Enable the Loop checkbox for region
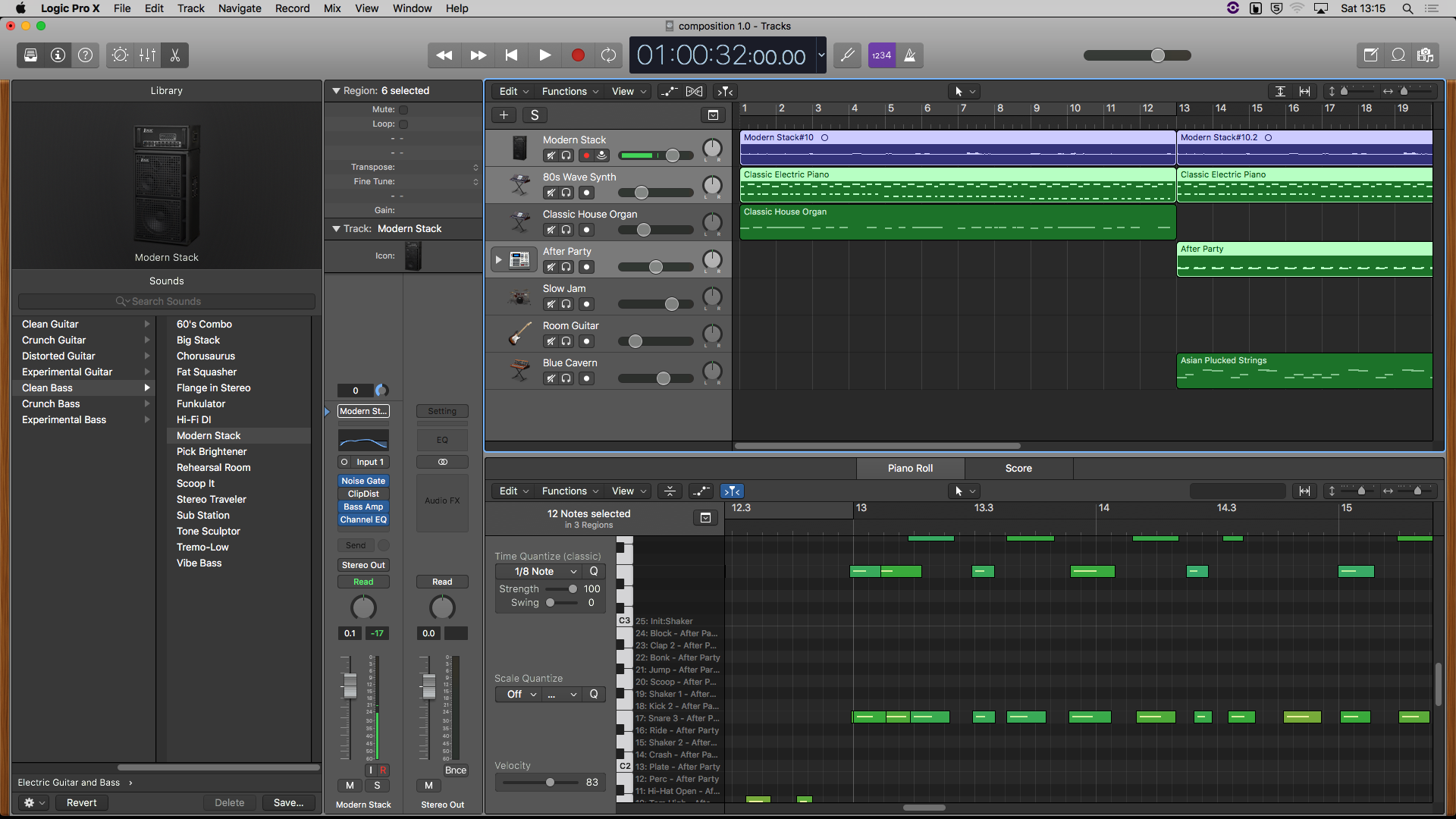Viewport: 1456px width, 819px height. pos(403,124)
